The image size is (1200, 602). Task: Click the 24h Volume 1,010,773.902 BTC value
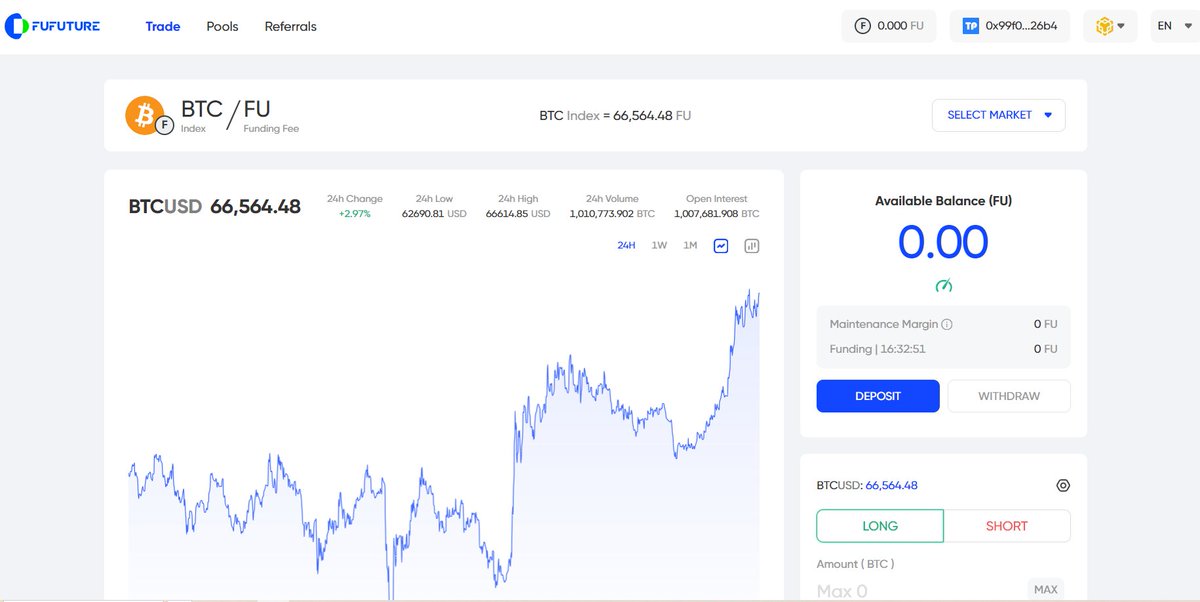[x=612, y=214]
